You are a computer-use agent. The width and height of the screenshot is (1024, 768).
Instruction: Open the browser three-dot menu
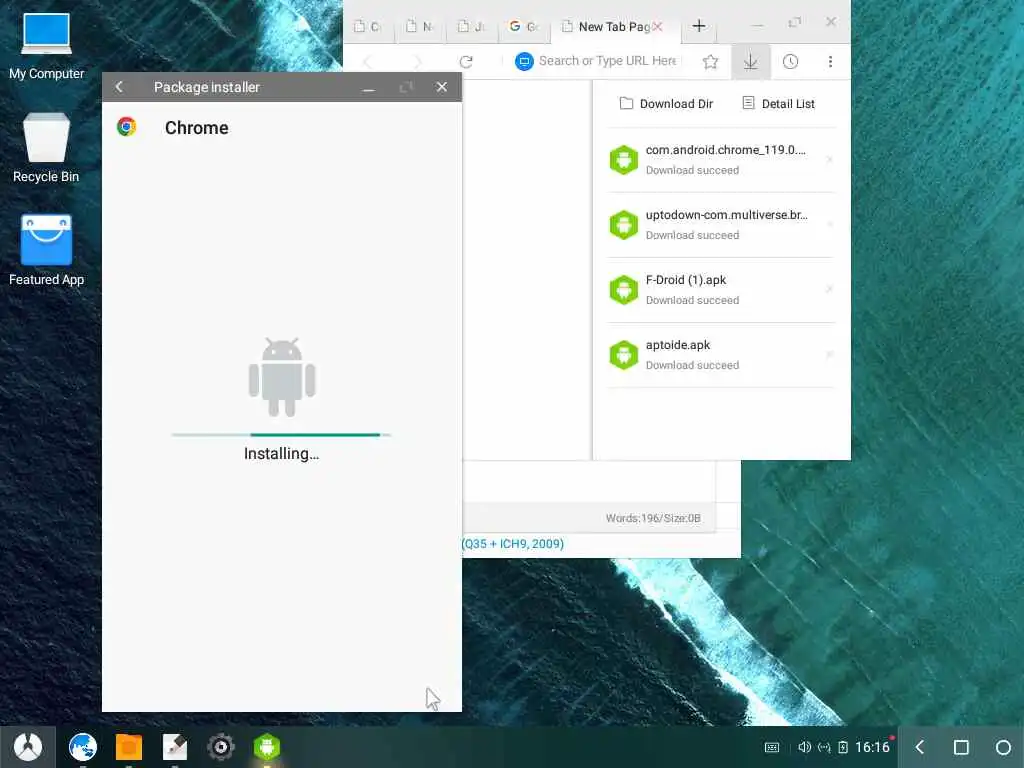click(x=830, y=61)
